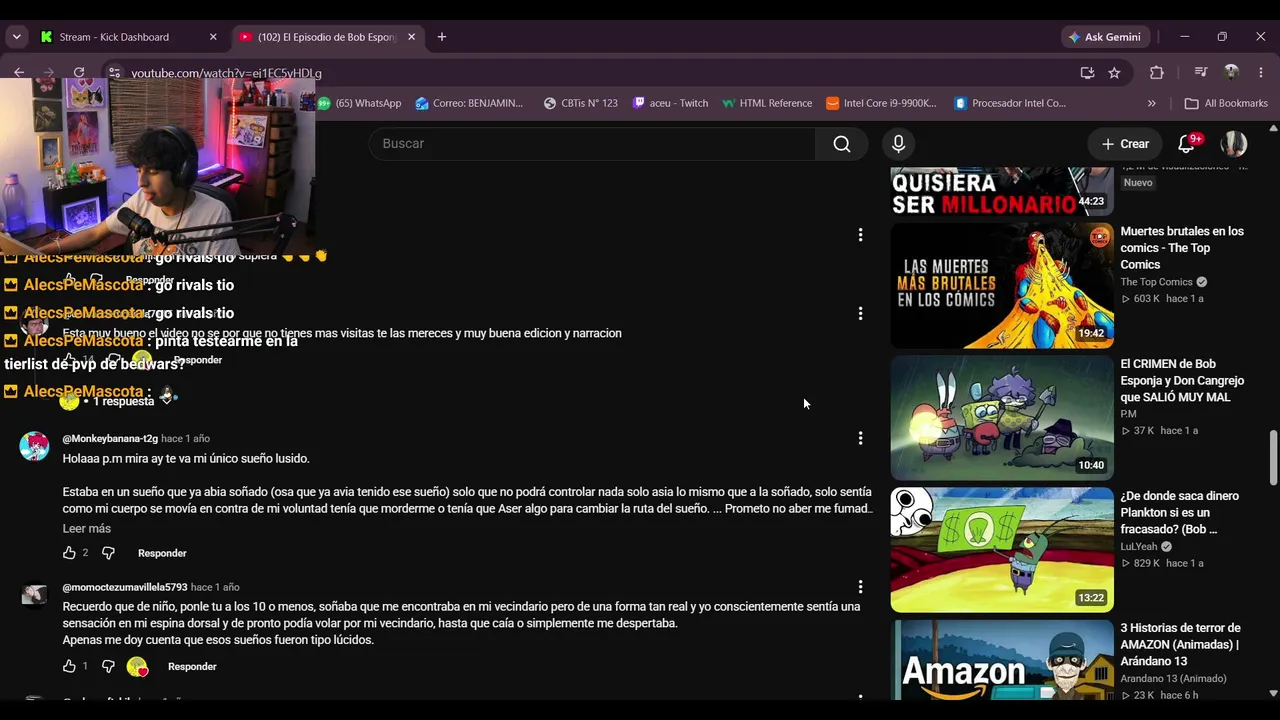Open the YouTube account avatar menu

pos(1234,144)
